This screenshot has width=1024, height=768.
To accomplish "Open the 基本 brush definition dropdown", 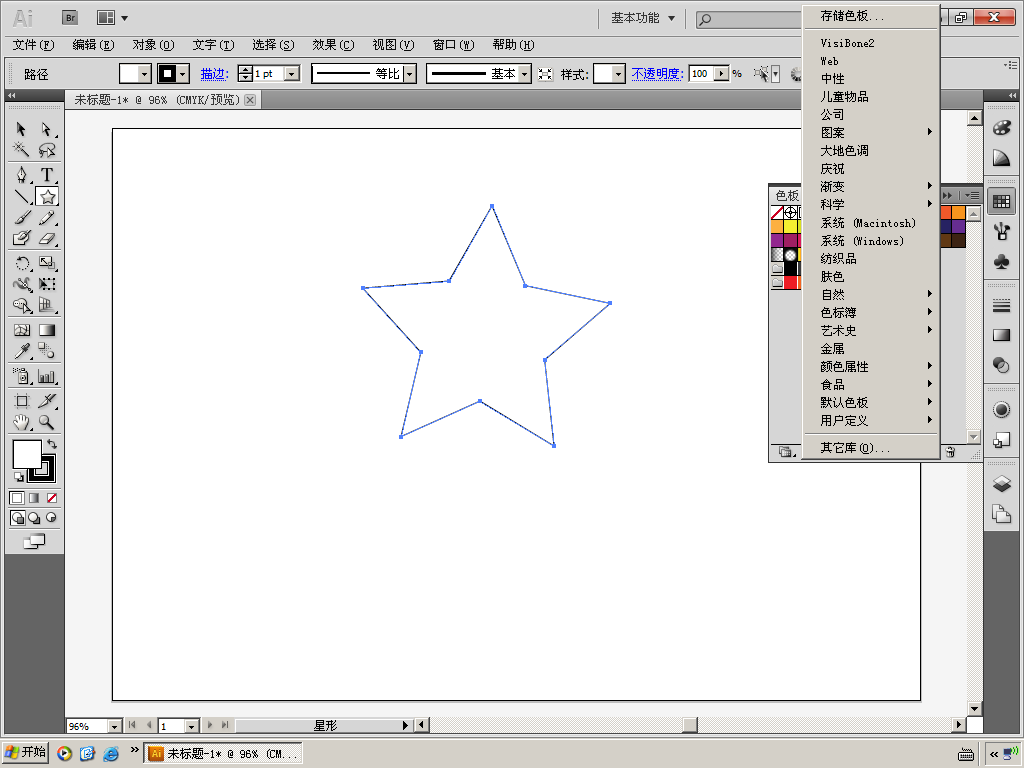I will click(x=524, y=74).
